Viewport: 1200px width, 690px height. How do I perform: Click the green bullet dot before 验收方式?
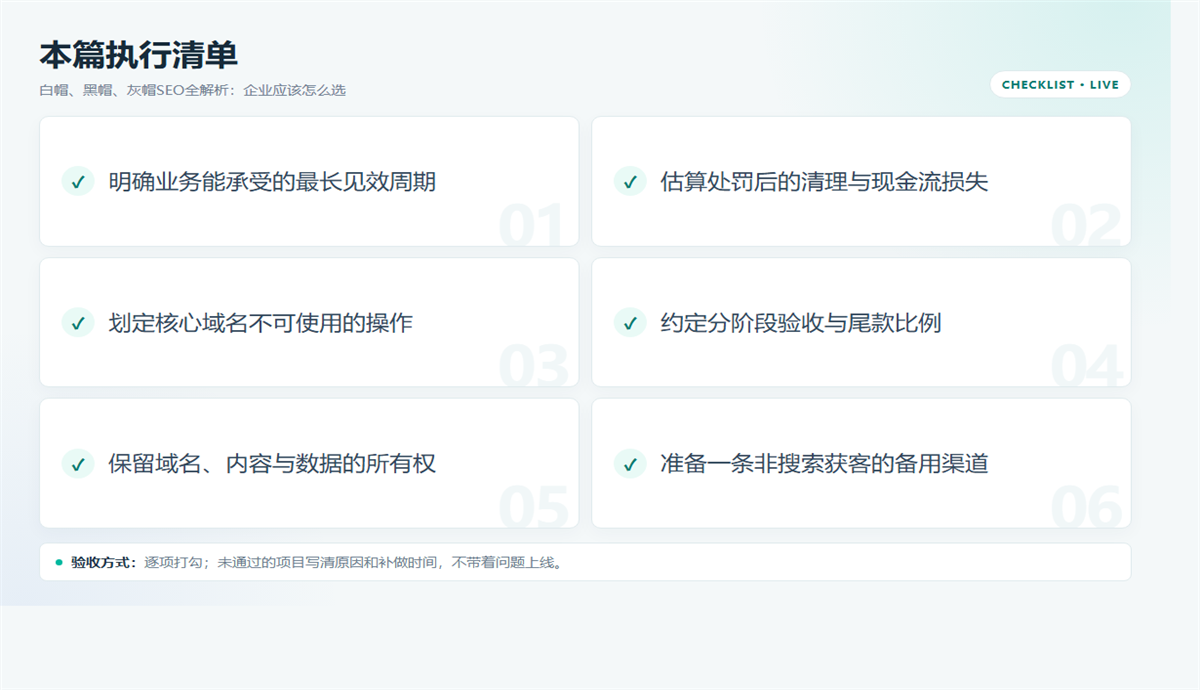pyautogui.click(x=59, y=562)
